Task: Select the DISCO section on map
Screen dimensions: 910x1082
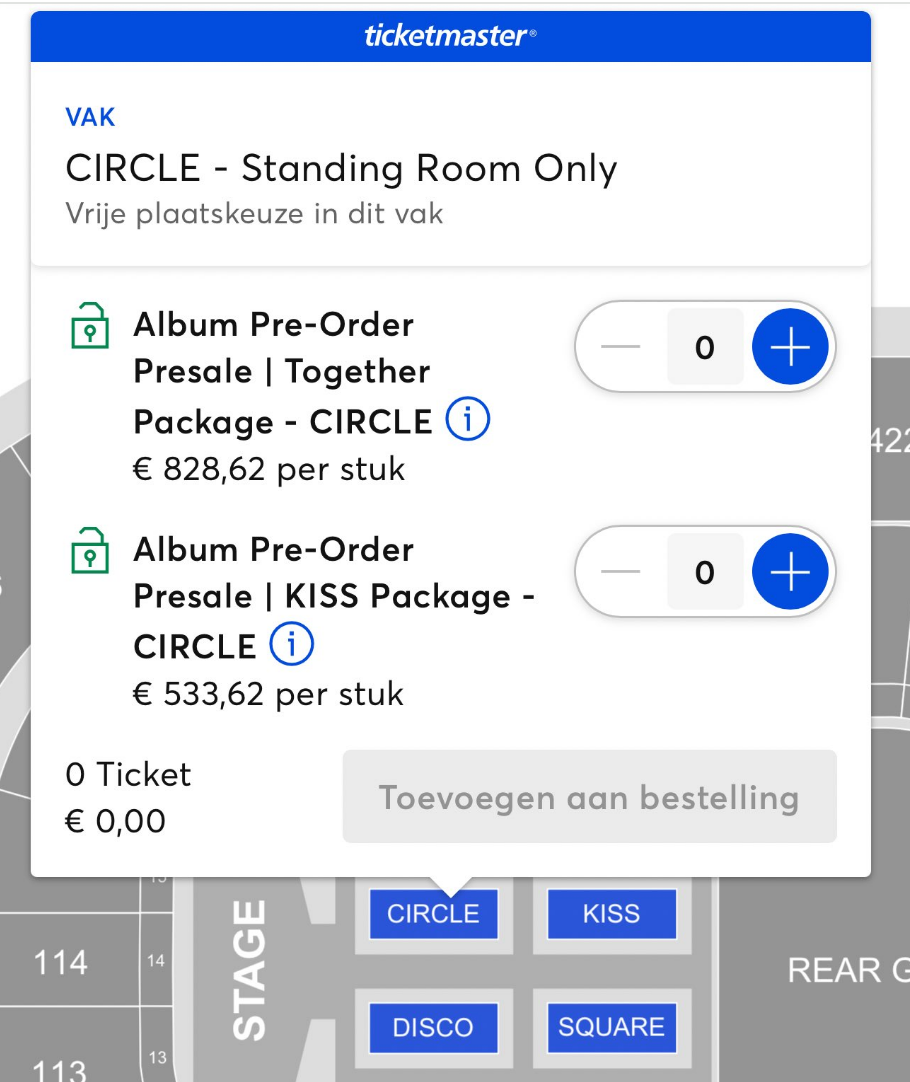Action: click(433, 1027)
